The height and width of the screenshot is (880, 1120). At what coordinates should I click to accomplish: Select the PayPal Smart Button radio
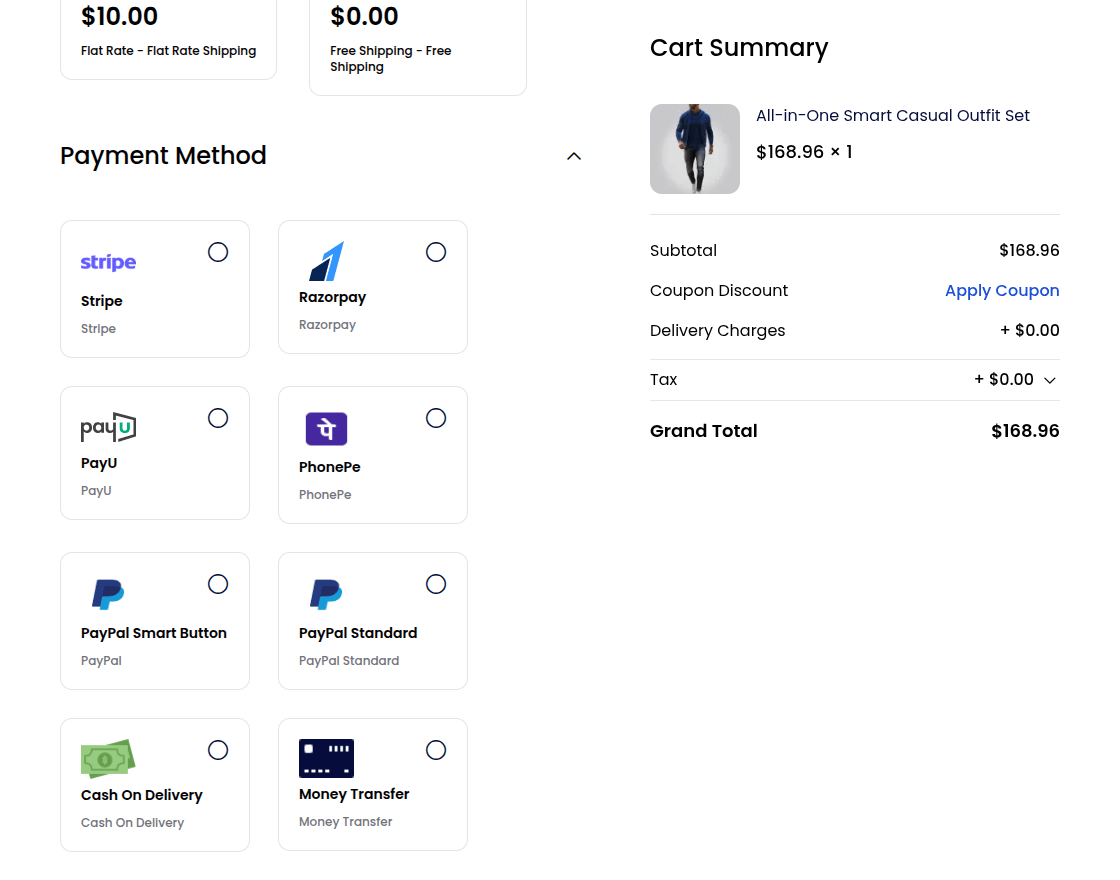(x=218, y=584)
